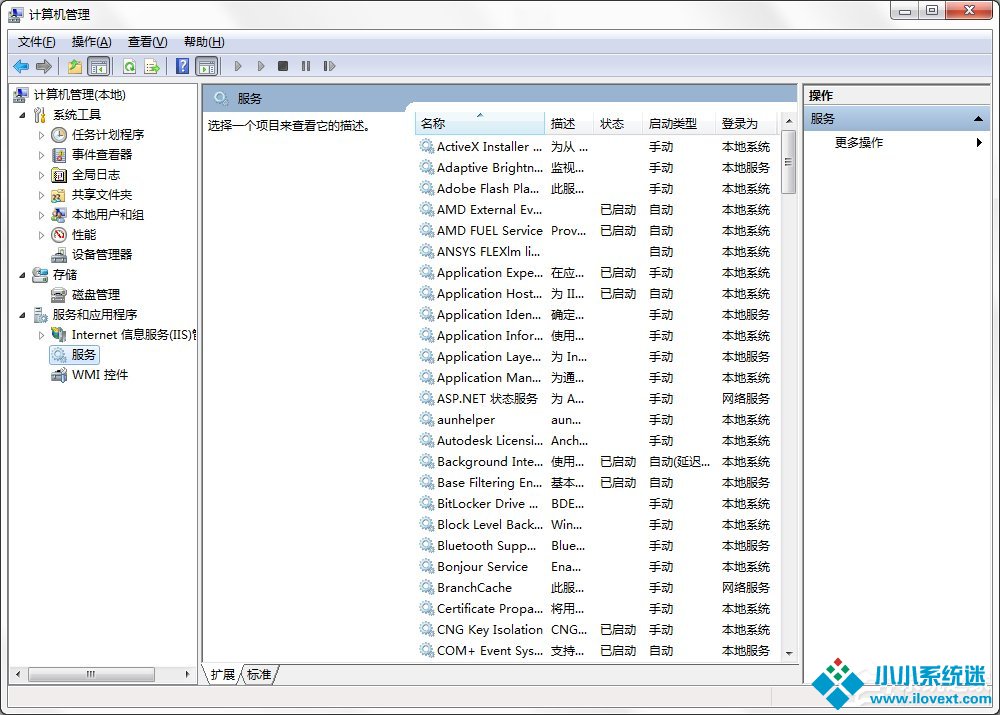Screen dimensions: 1000x715
Task: Open the 文件(F) menu
Action: coord(36,42)
